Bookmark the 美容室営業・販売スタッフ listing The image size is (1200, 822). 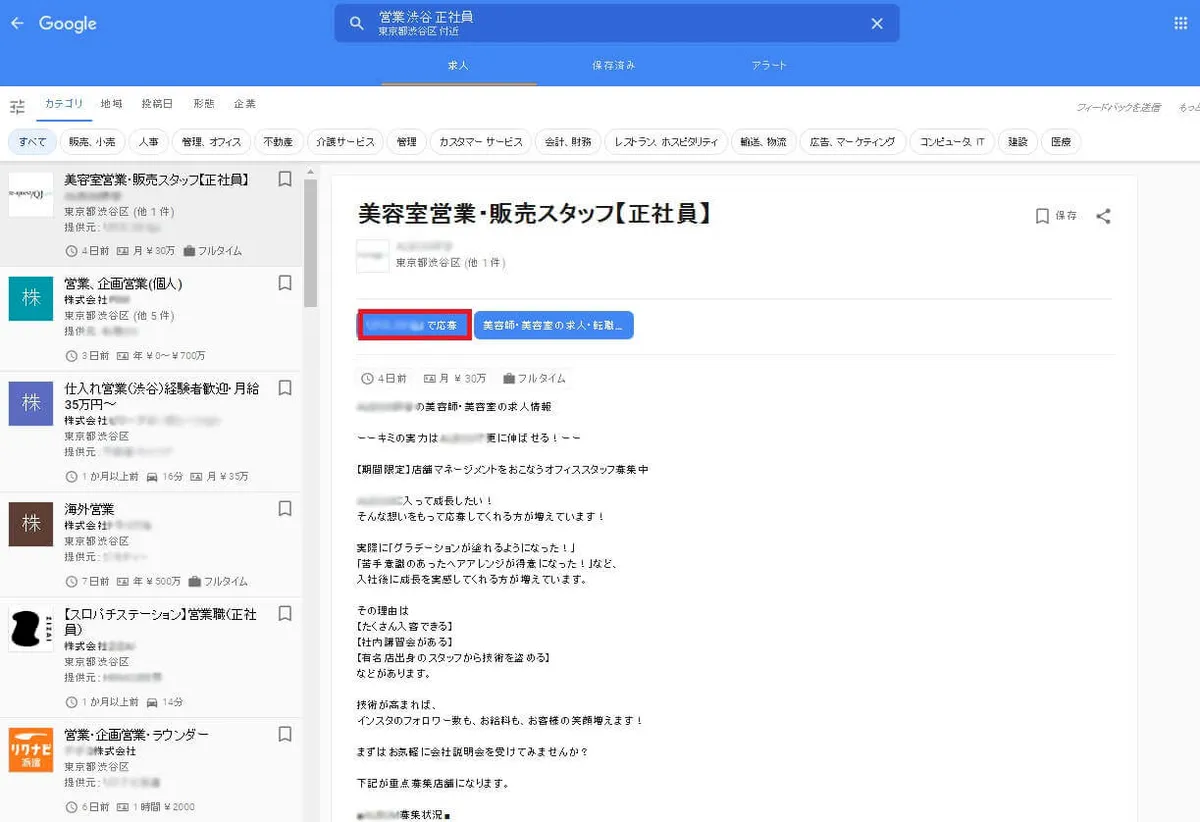(285, 180)
